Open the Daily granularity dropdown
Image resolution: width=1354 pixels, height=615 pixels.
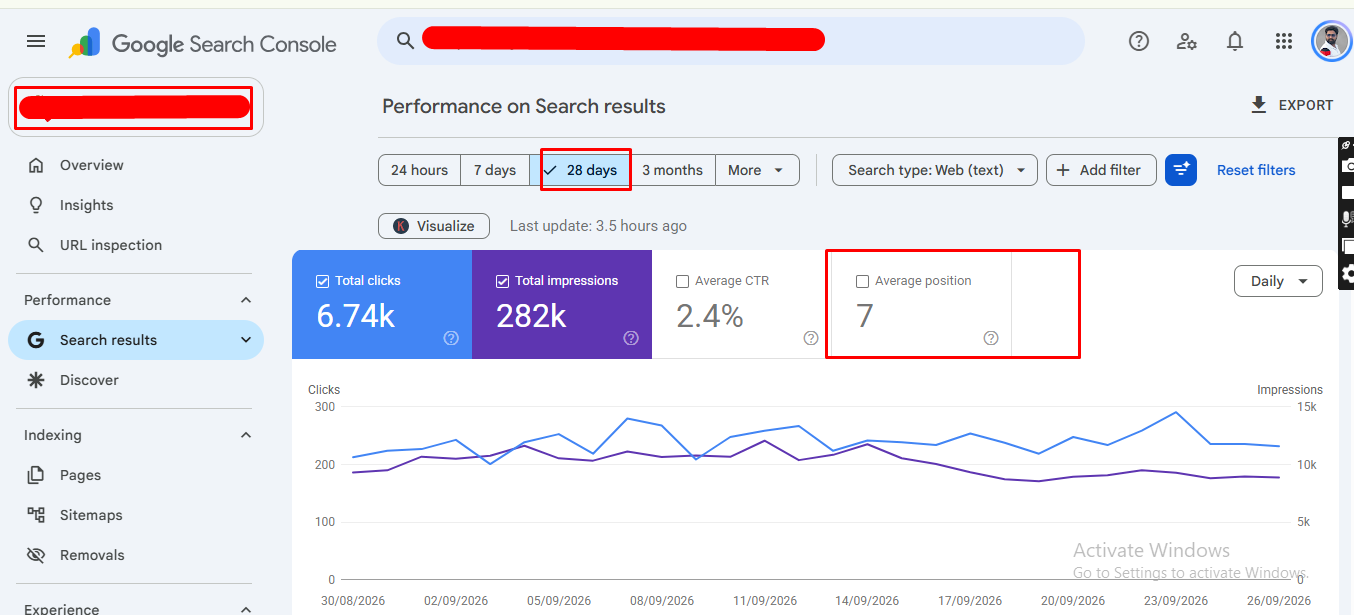(1278, 281)
